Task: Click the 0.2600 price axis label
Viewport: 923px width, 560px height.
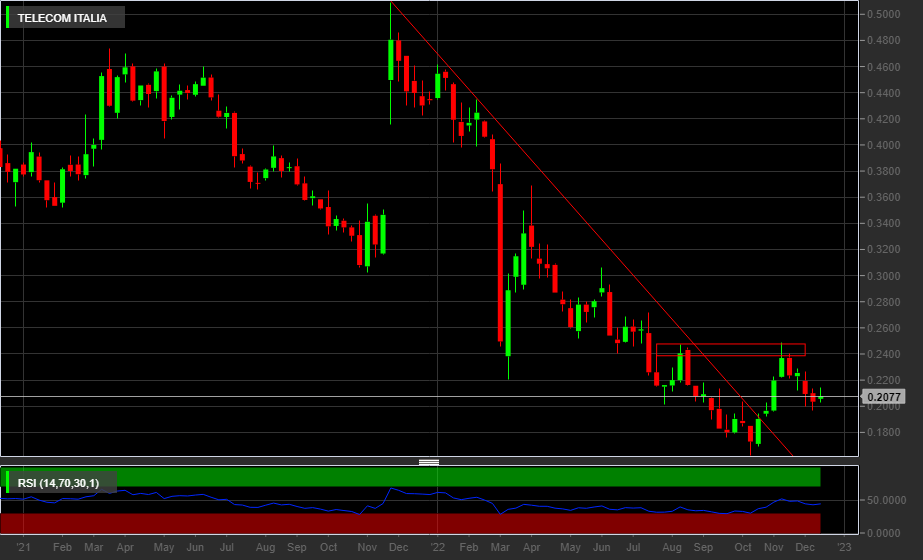Action: click(884, 328)
